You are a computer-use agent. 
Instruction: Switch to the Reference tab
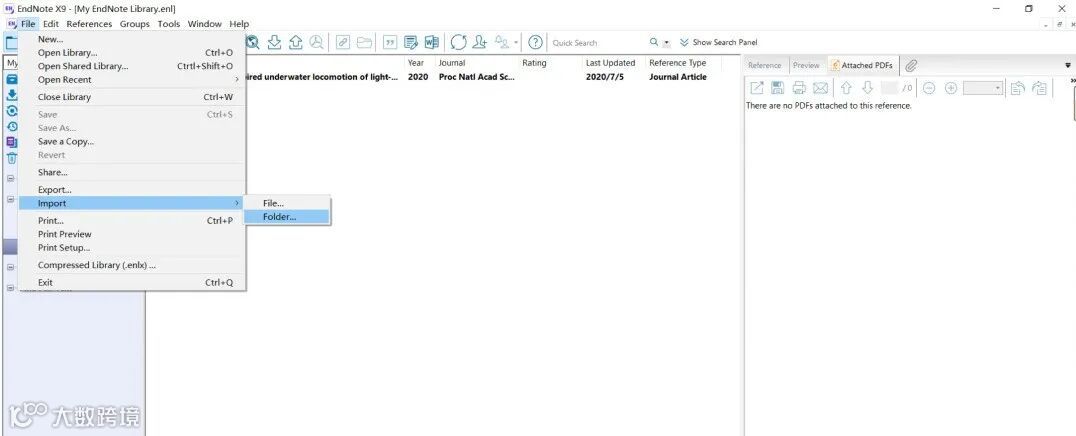point(764,66)
